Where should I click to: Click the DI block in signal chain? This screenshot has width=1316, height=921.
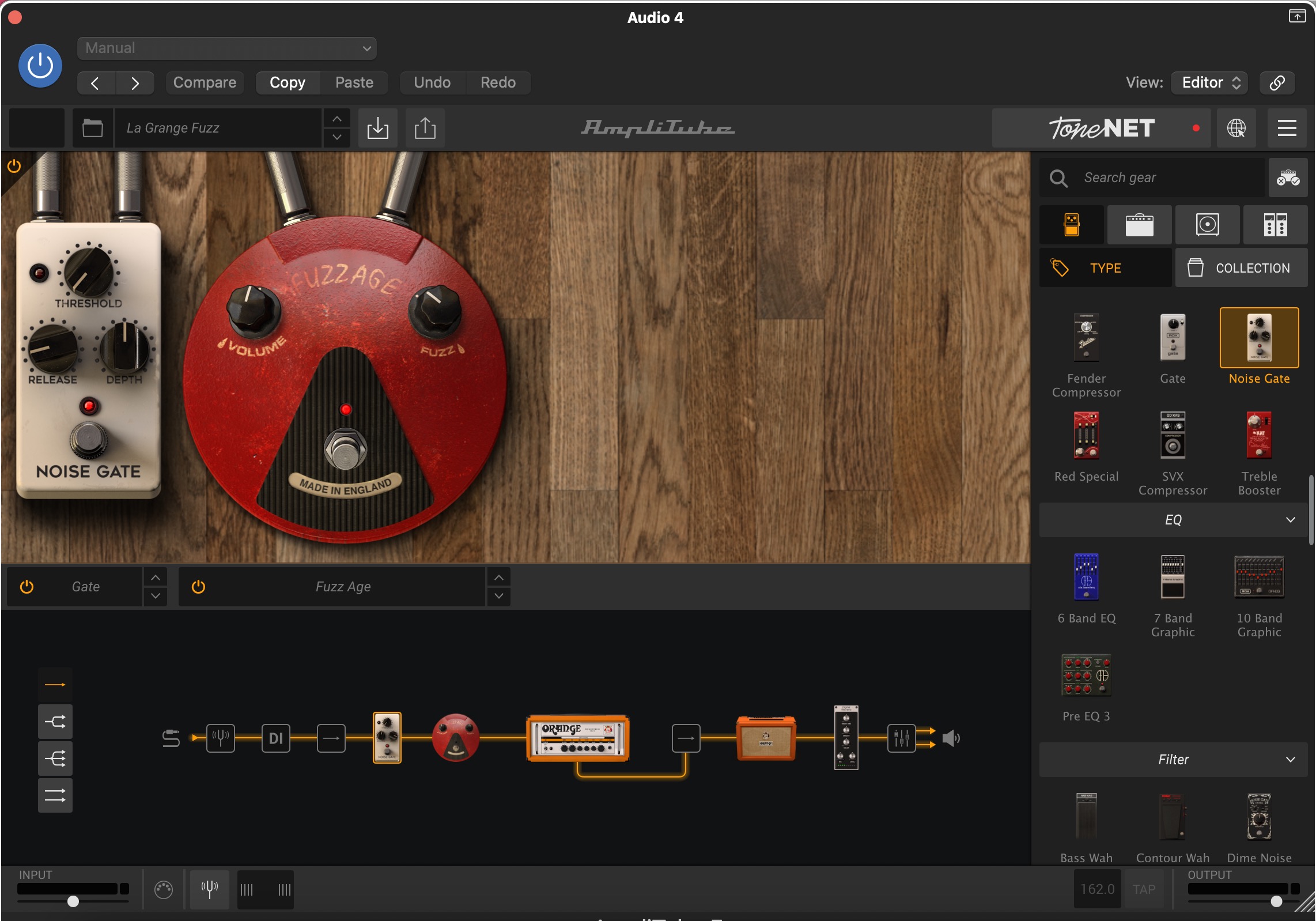pos(276,738)
